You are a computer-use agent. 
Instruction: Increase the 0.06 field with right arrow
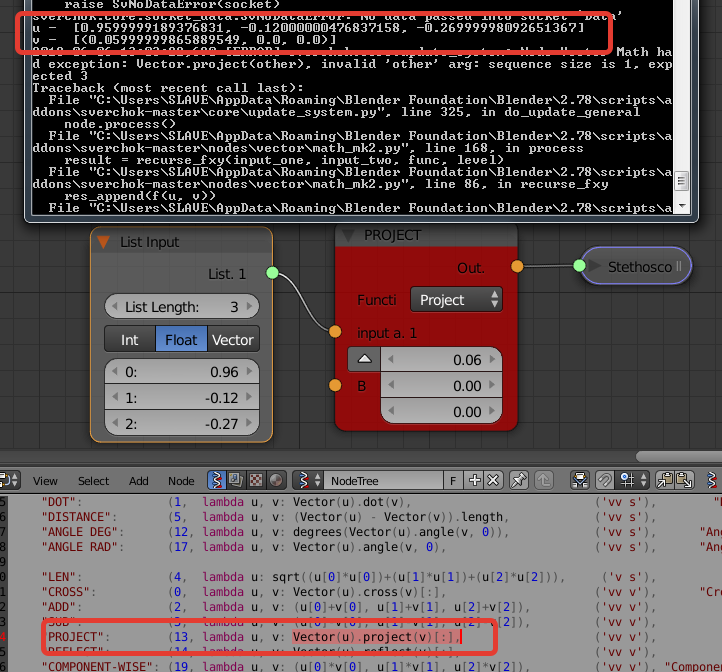coord(492,359)
